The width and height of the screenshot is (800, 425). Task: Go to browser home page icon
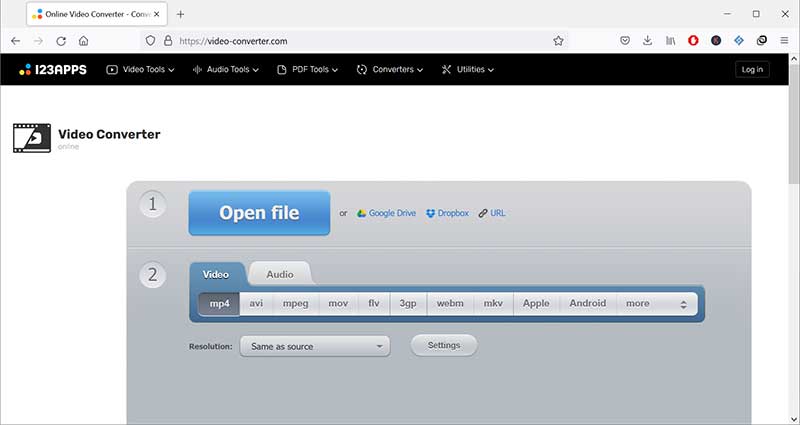point(83,41)
